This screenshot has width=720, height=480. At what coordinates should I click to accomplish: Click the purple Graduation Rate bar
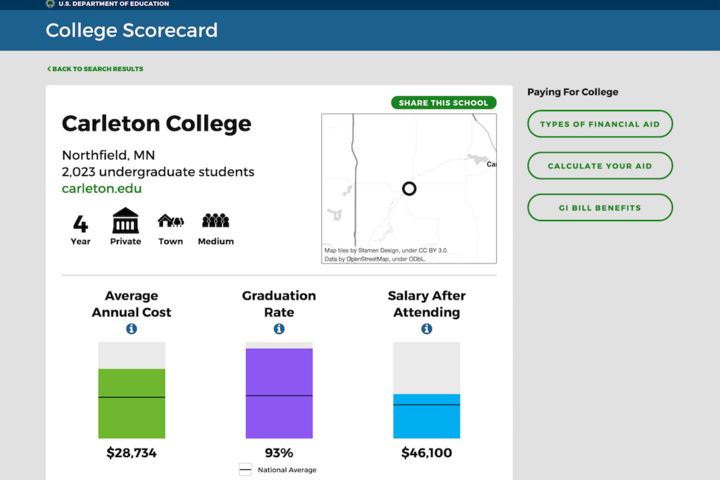[279, 393]
